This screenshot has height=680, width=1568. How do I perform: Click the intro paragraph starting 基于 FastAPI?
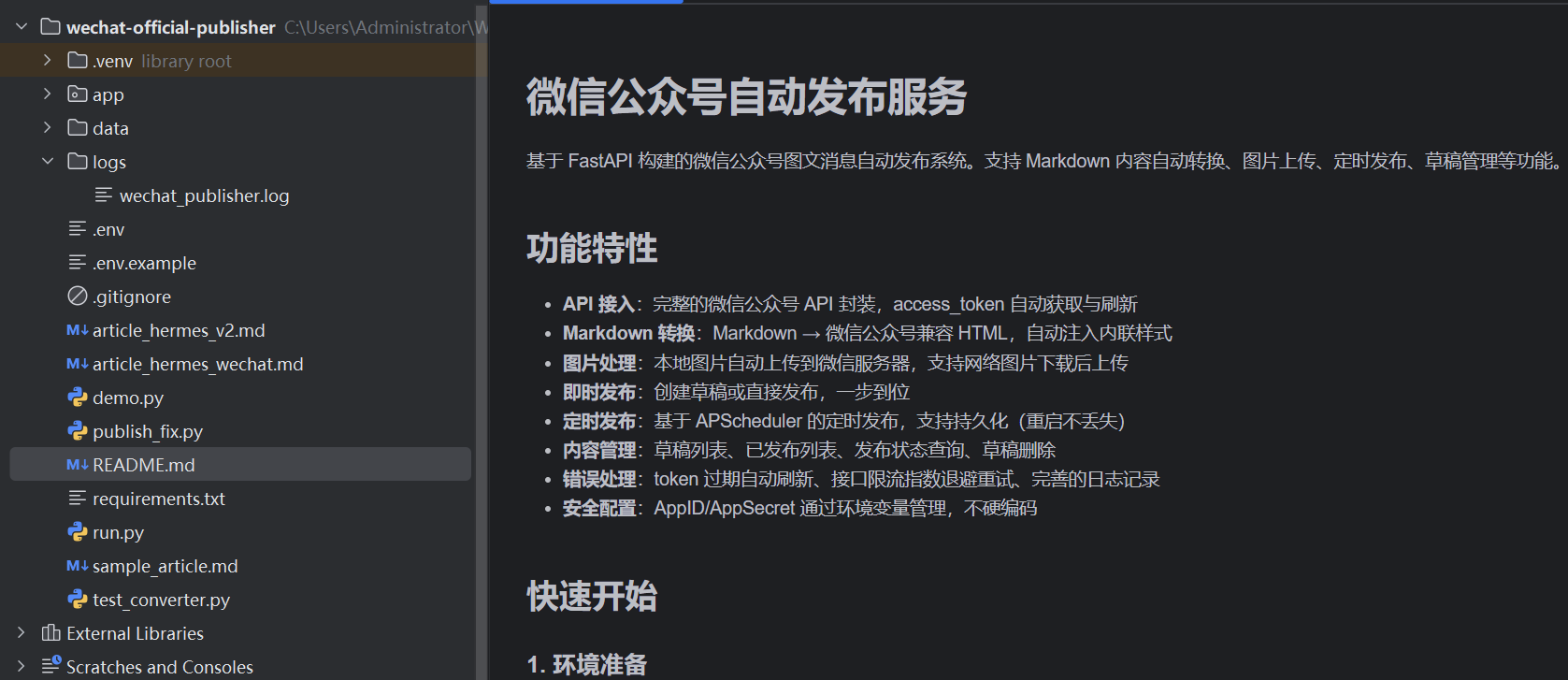[1043, 161]
